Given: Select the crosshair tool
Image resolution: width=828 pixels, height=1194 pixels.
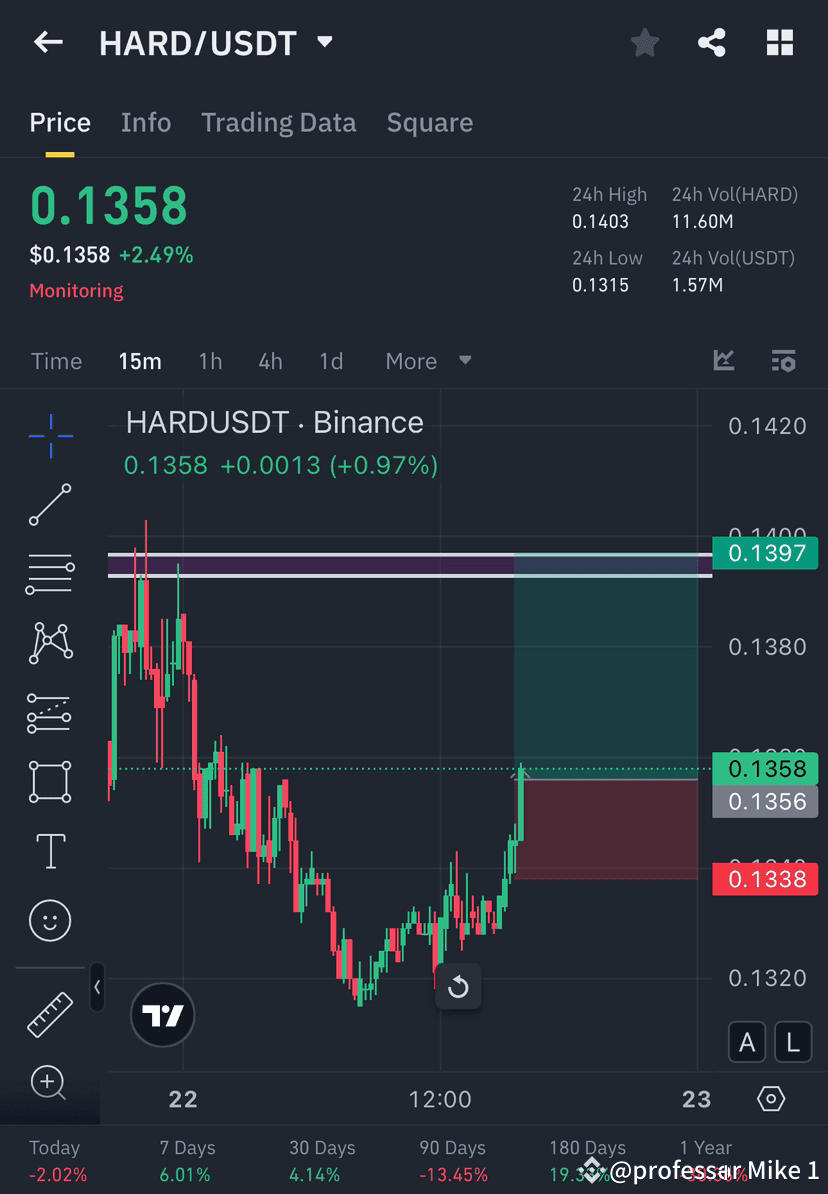Looking at the screenshot, I should [50, 436].
